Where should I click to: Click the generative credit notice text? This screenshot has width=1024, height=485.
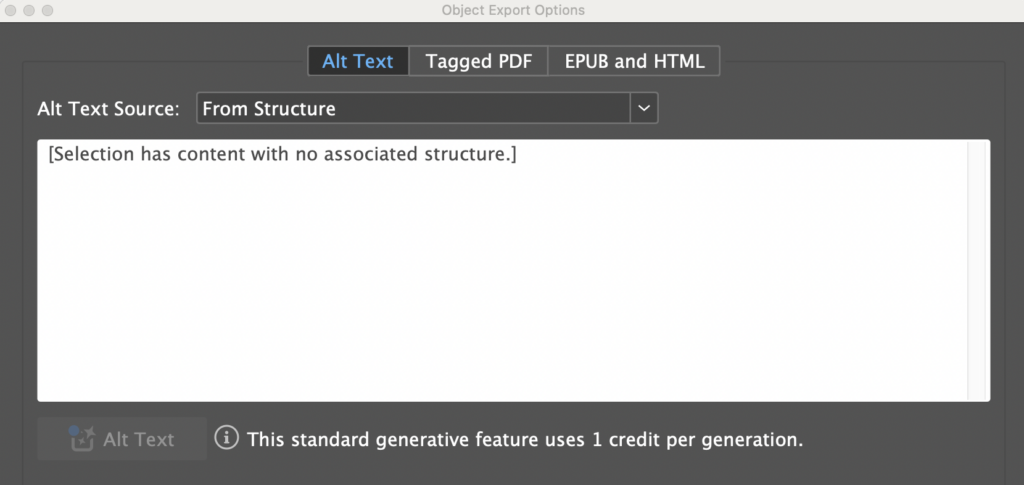[525, 439]
